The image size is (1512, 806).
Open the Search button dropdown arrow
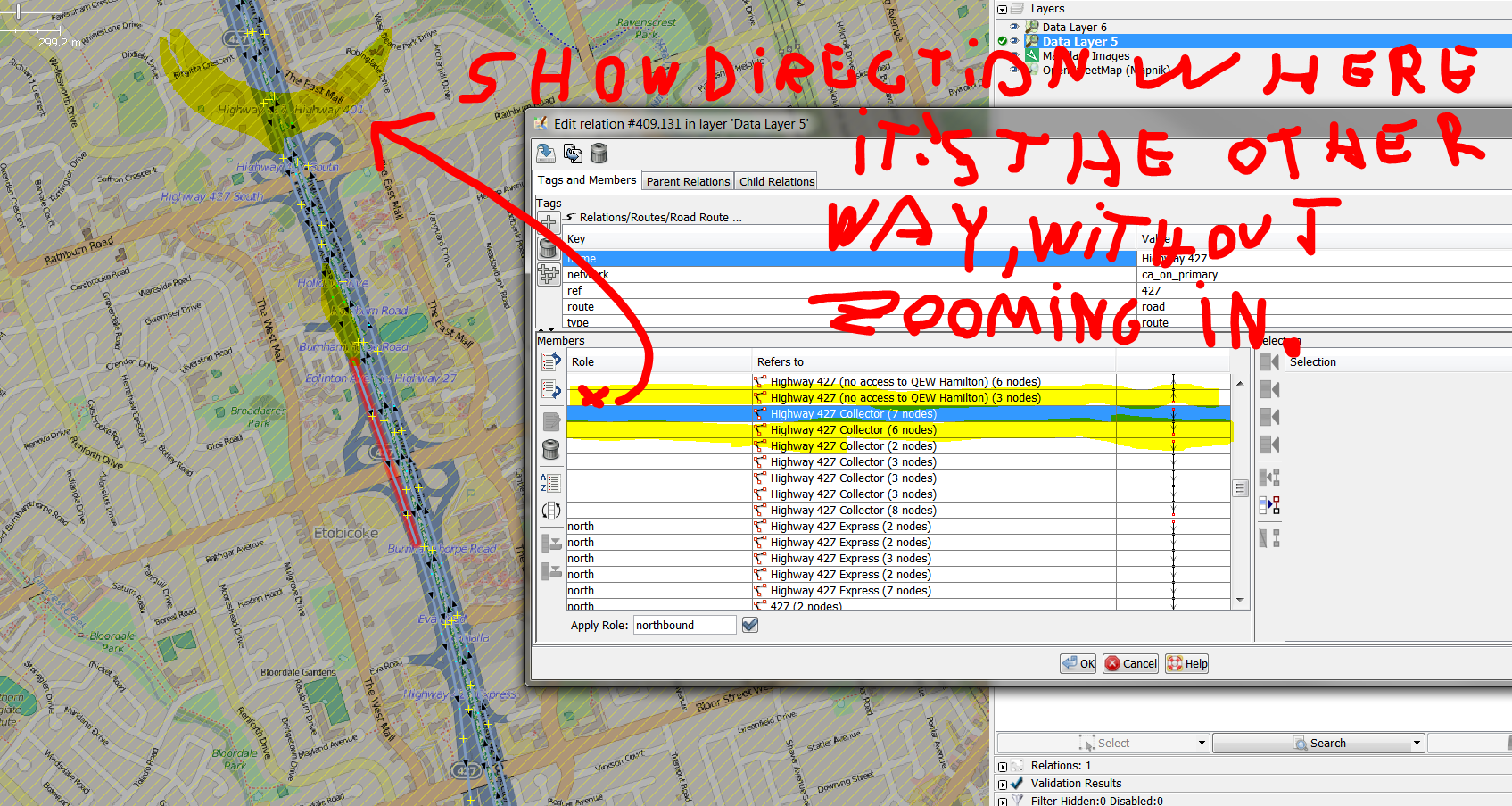[x=1417, y=743]
